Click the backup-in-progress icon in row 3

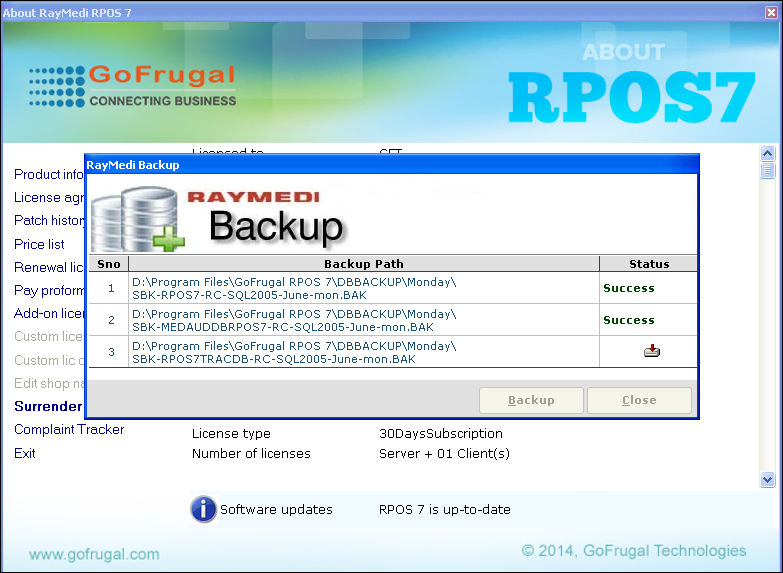coord(652,351)
